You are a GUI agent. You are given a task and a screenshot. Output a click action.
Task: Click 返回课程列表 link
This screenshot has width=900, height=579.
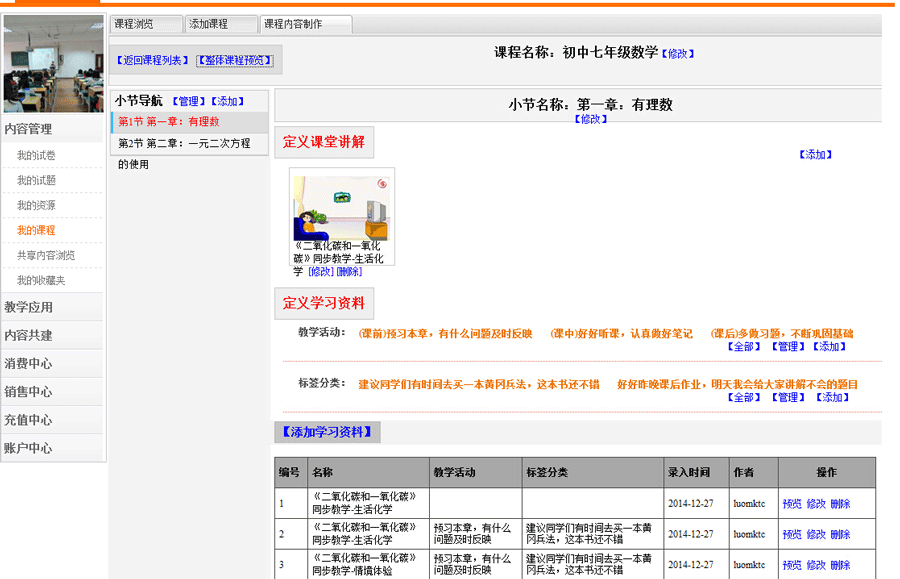pos(153,60)
